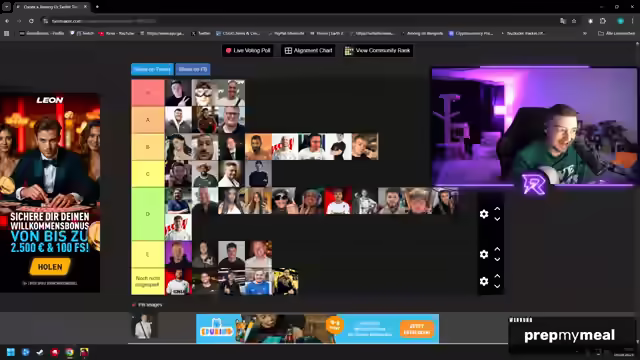Reload the tier list page
The width and height of the screenshot is (640, 360).
pos(31,21)
